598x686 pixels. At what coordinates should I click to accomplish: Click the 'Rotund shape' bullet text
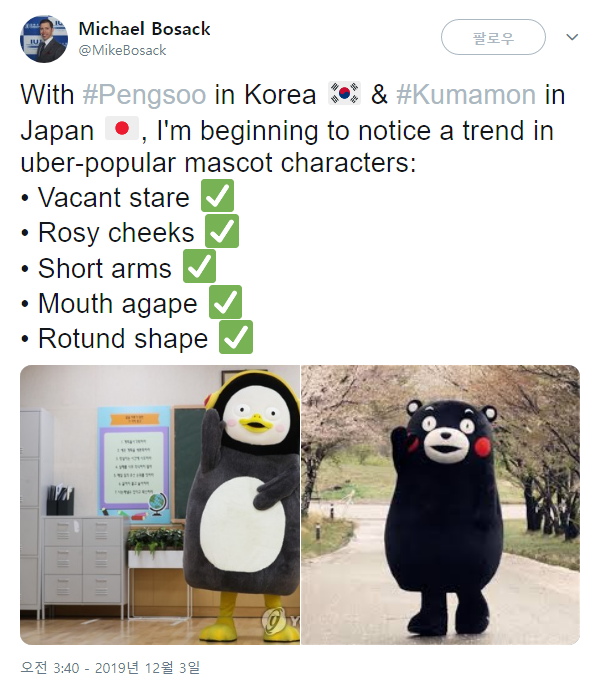pos(123,339)
